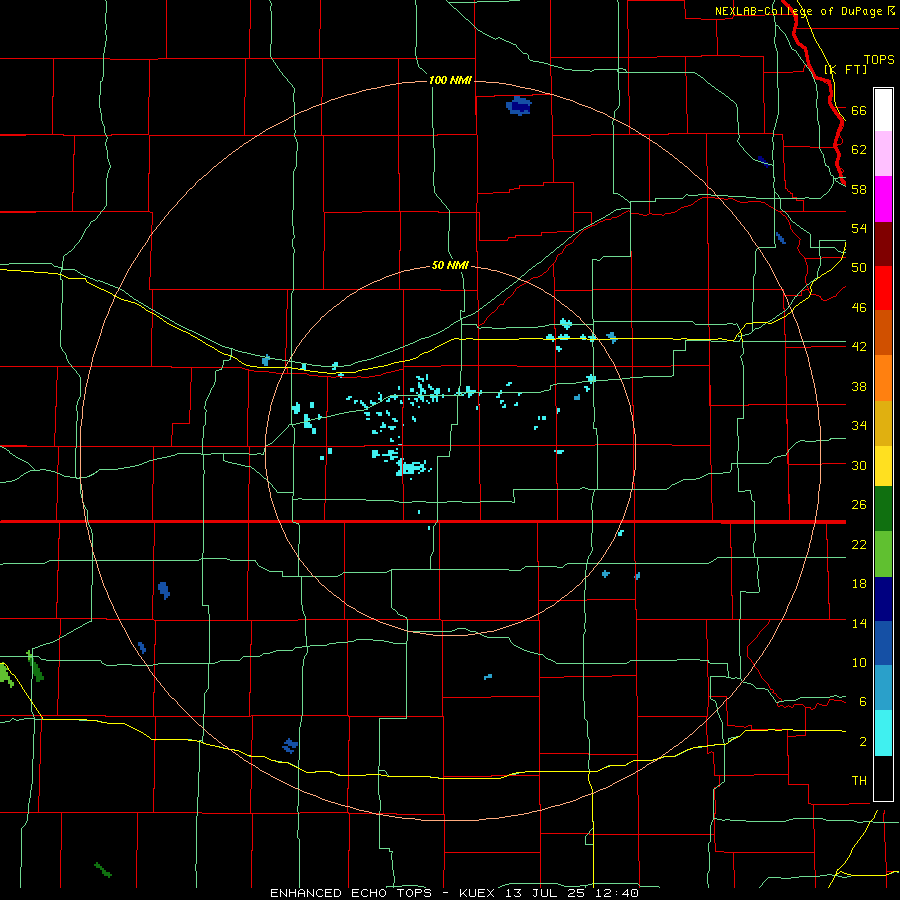Click the dark green echo near bottom-left corner

(103, 870)
